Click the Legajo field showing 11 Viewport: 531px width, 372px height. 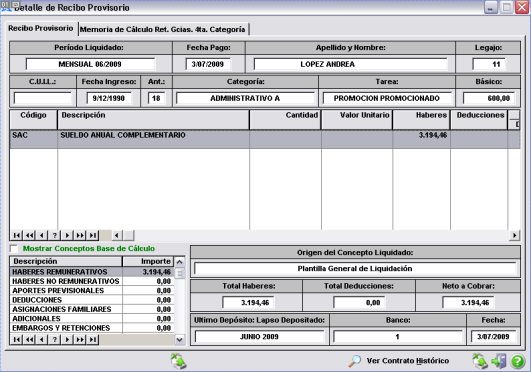coord(489,64)
